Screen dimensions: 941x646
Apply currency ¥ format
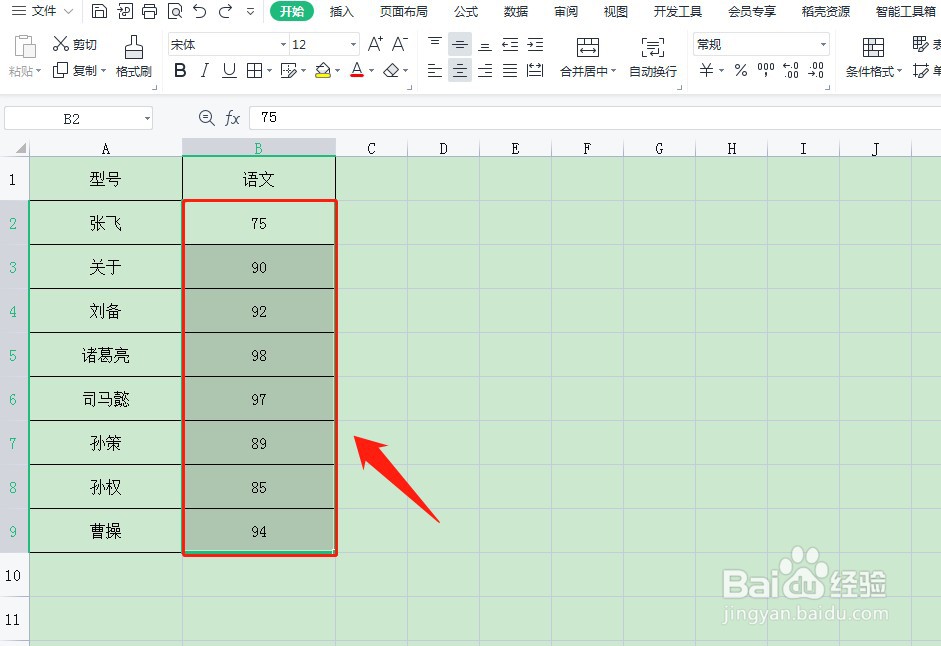[x=706, y=70]
